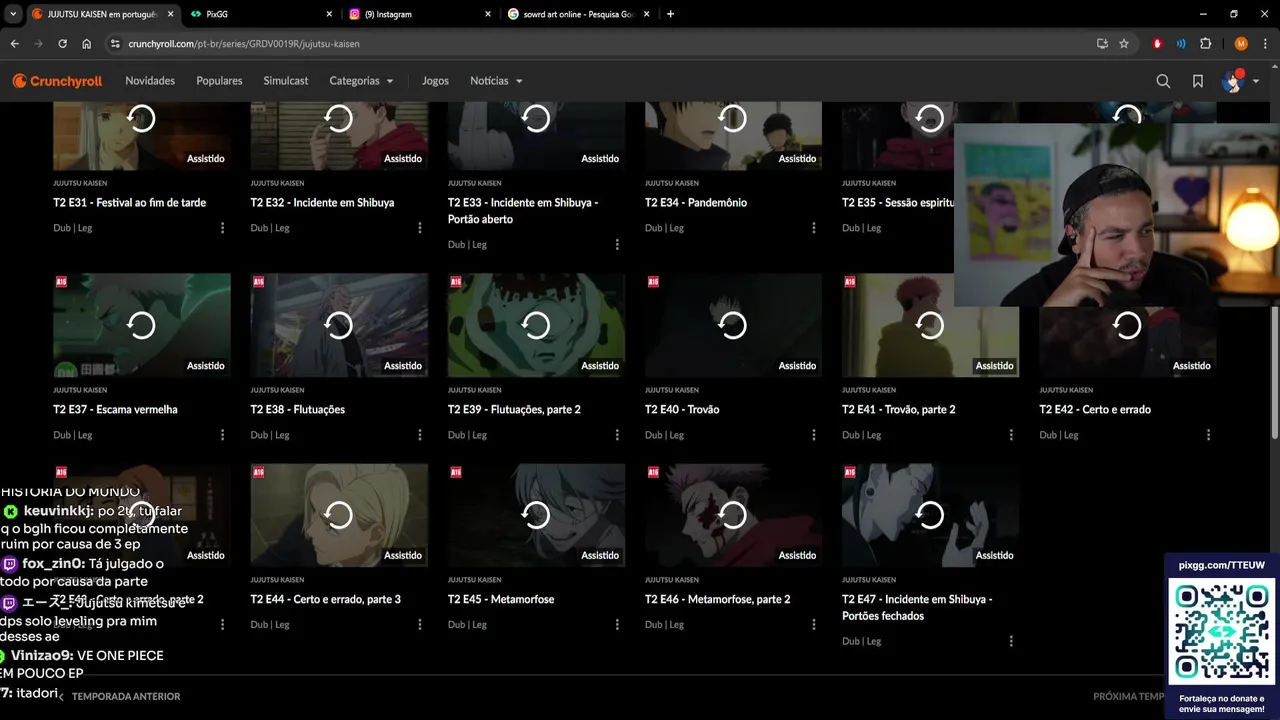Replay T2 E46 Metamorfose parte 2 thumbnail

[x=733, y=515]
